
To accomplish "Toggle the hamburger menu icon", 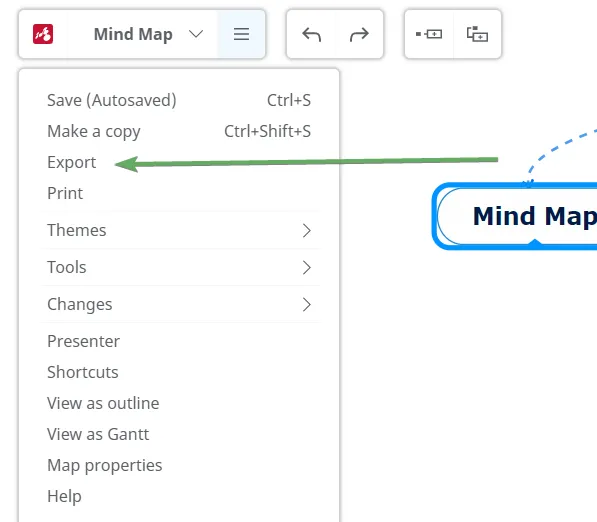I will click(x=241, y=34).
